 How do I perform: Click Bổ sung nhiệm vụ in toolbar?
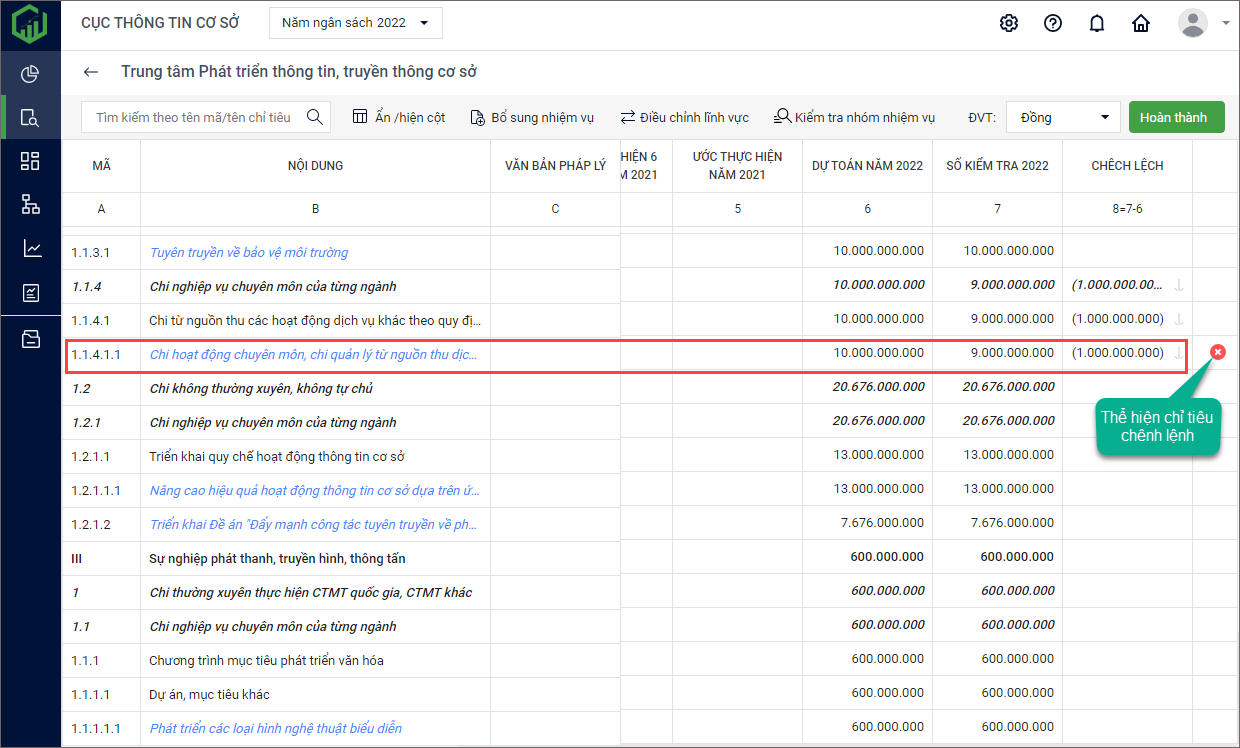click(531, 117)
